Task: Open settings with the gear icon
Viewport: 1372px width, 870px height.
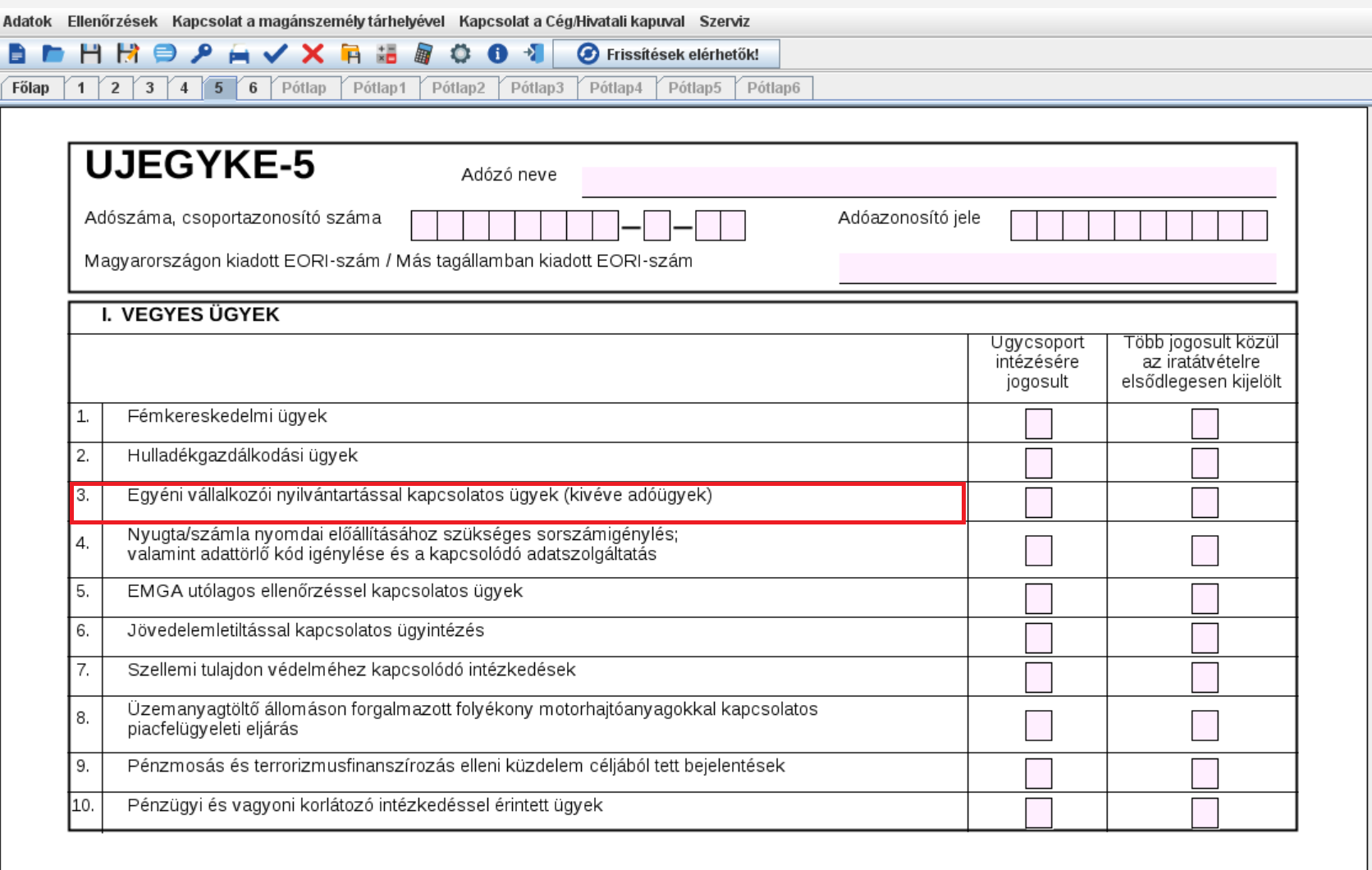Action: (x=460, y=54)
